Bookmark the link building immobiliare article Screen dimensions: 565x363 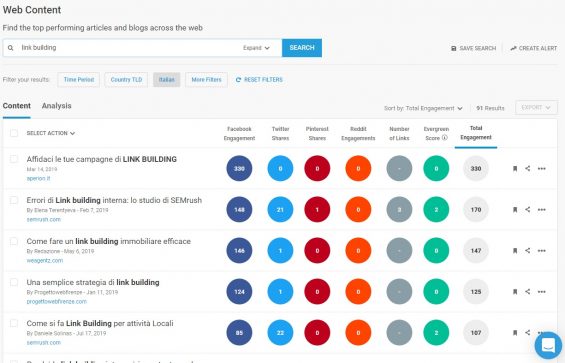515,251
